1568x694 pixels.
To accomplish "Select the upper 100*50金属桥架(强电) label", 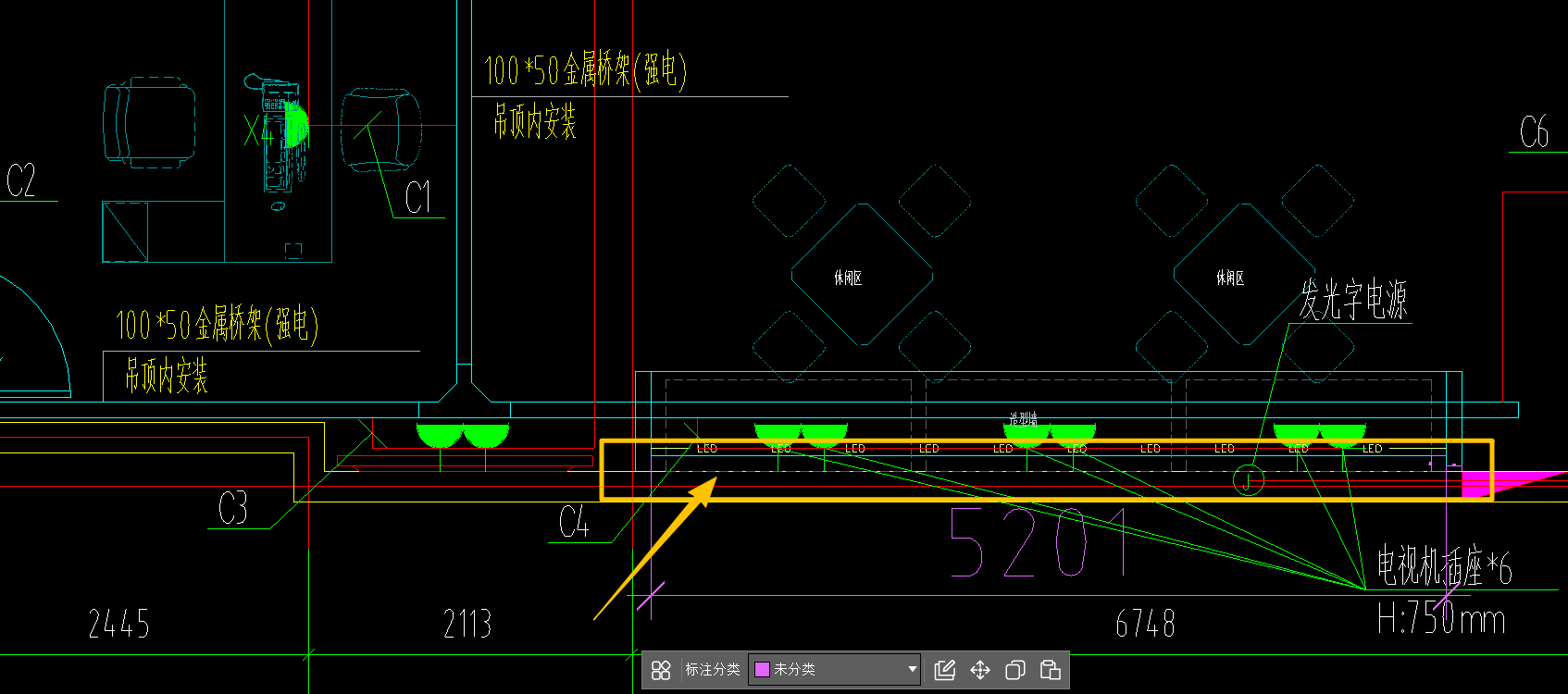I will pyautogui.click(x=585, y=70).
